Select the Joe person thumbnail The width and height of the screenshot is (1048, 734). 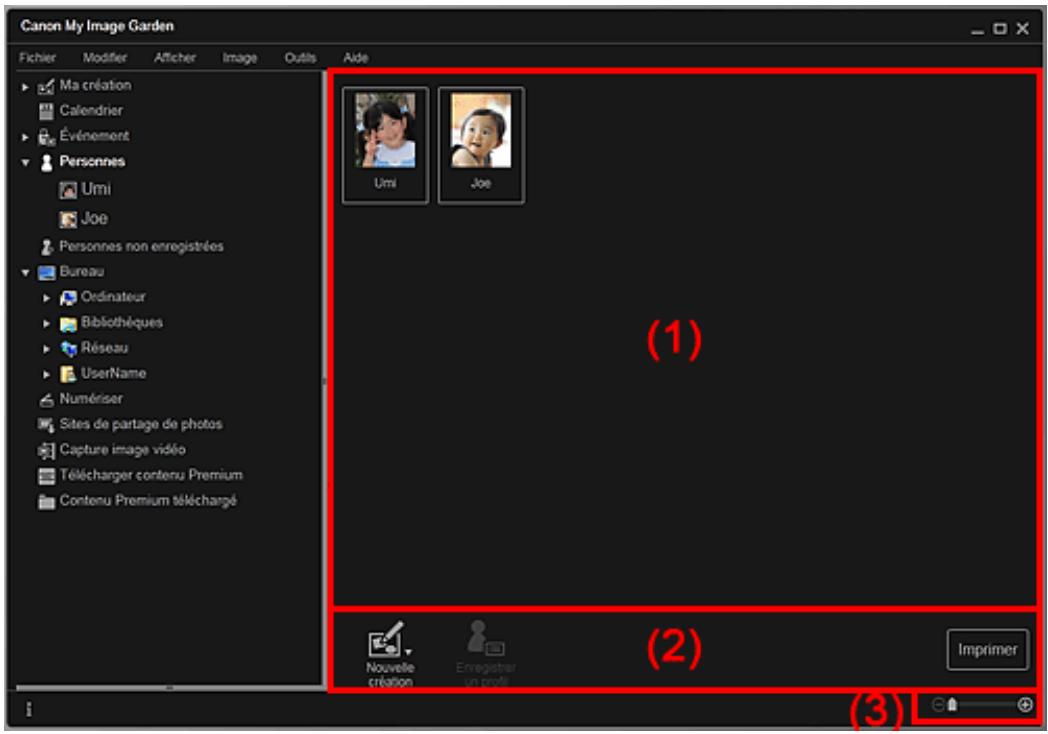click(x=481, y=145)
